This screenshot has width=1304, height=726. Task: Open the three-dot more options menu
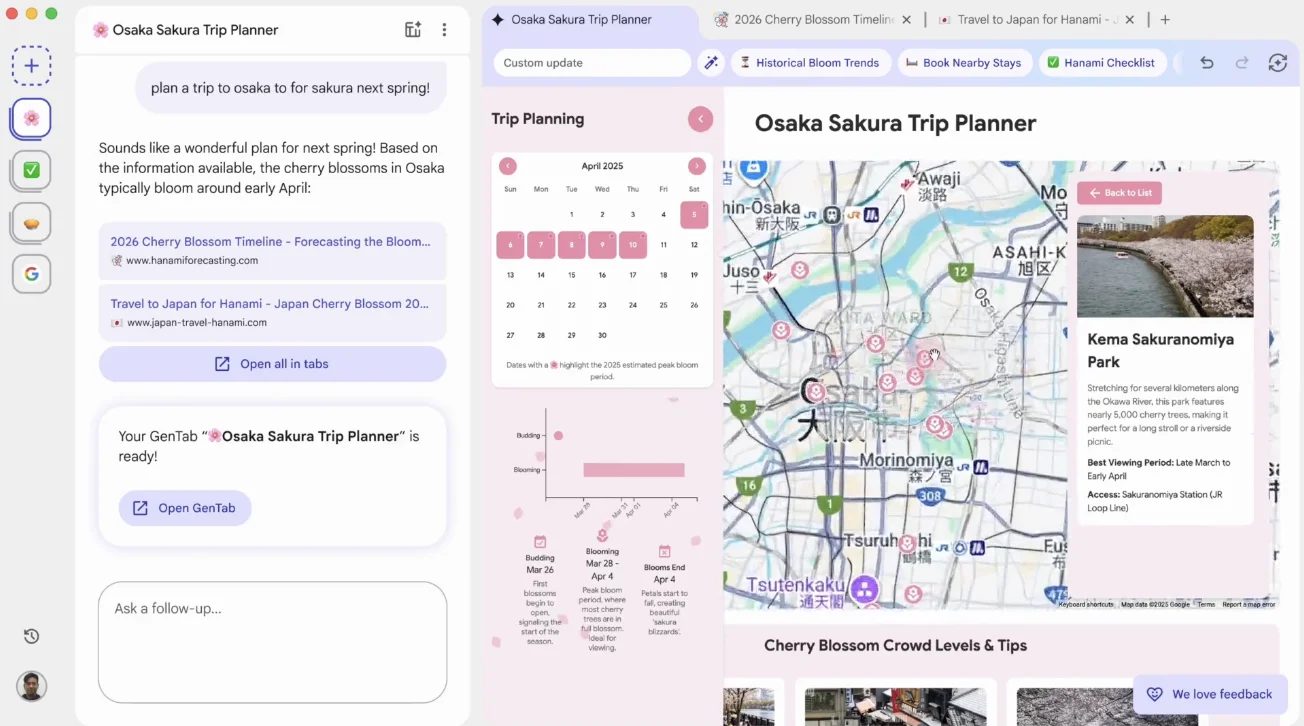click(444, 30)
